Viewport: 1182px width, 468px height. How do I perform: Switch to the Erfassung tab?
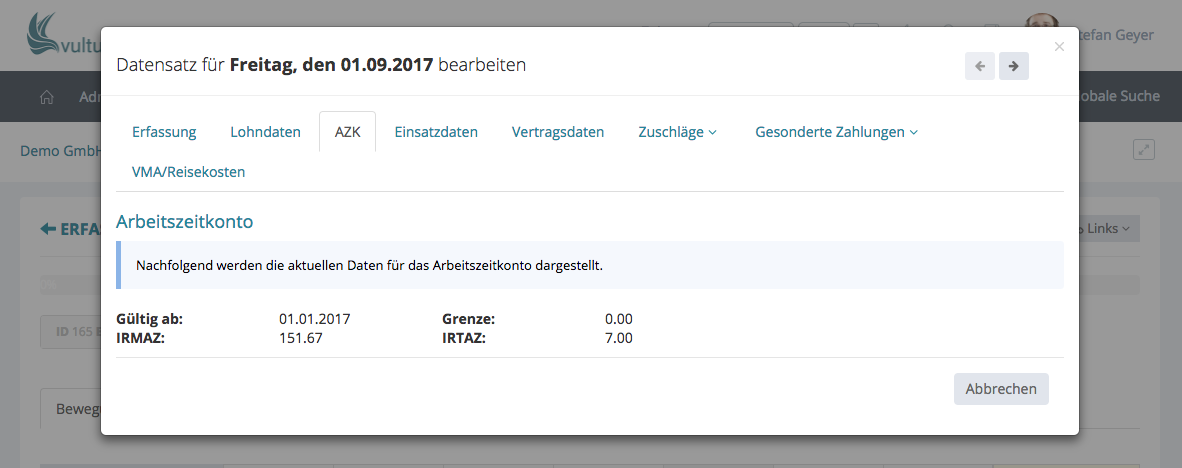164,132
